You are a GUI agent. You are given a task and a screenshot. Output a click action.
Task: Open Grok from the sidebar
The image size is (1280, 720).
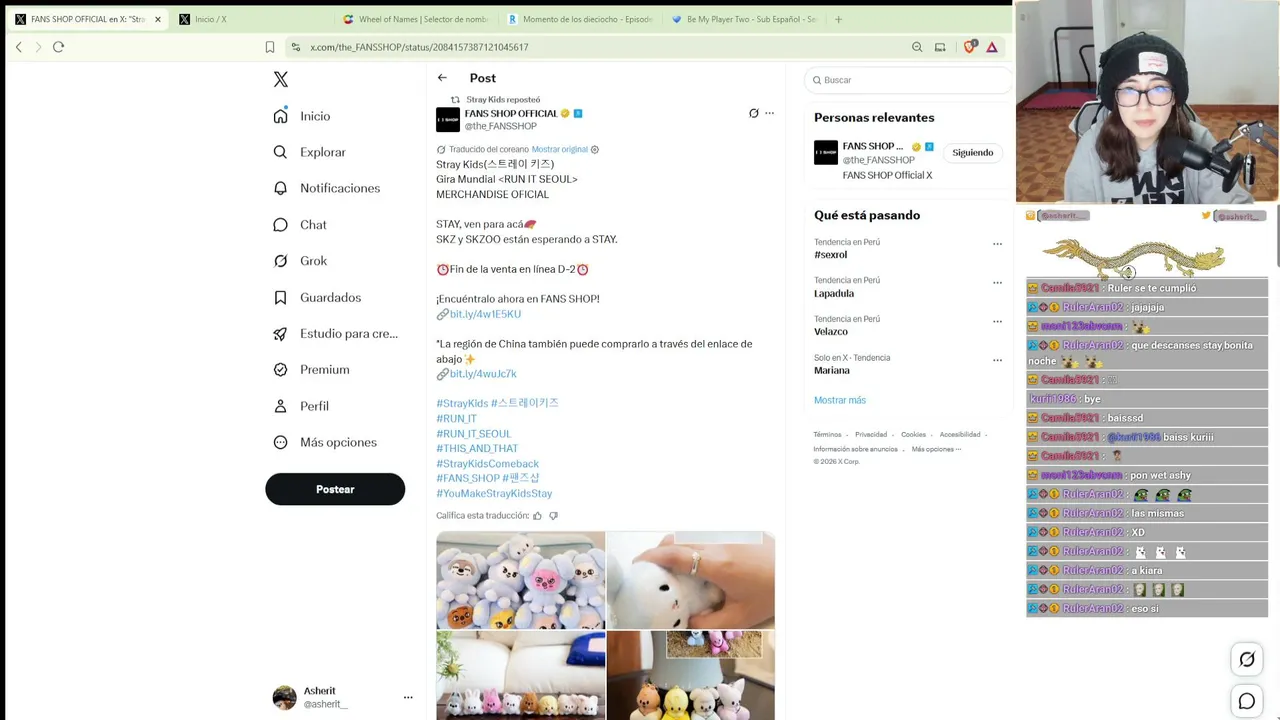point(300,261)
